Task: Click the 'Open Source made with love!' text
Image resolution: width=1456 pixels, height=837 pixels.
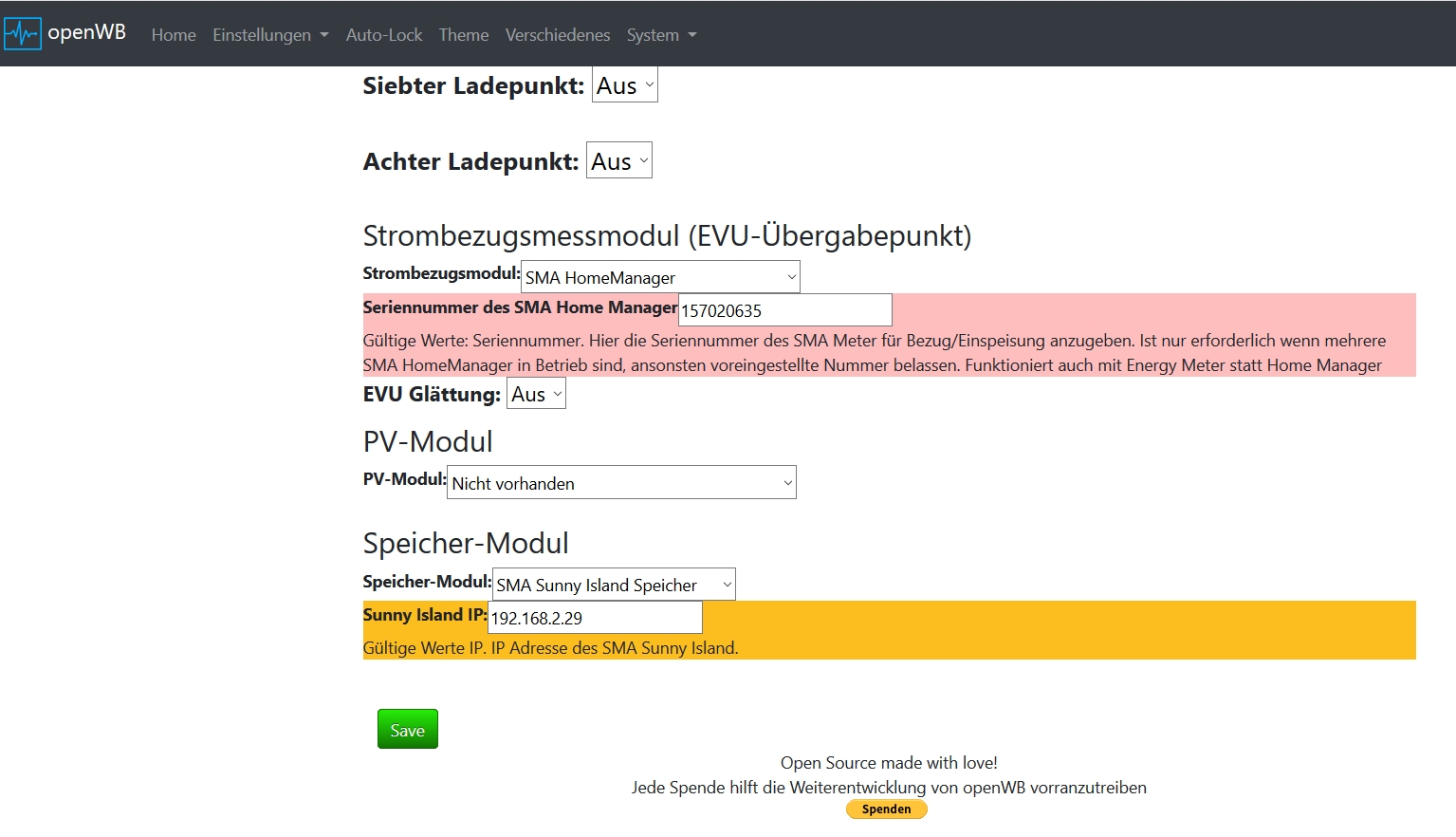Action: pos(889,763)
